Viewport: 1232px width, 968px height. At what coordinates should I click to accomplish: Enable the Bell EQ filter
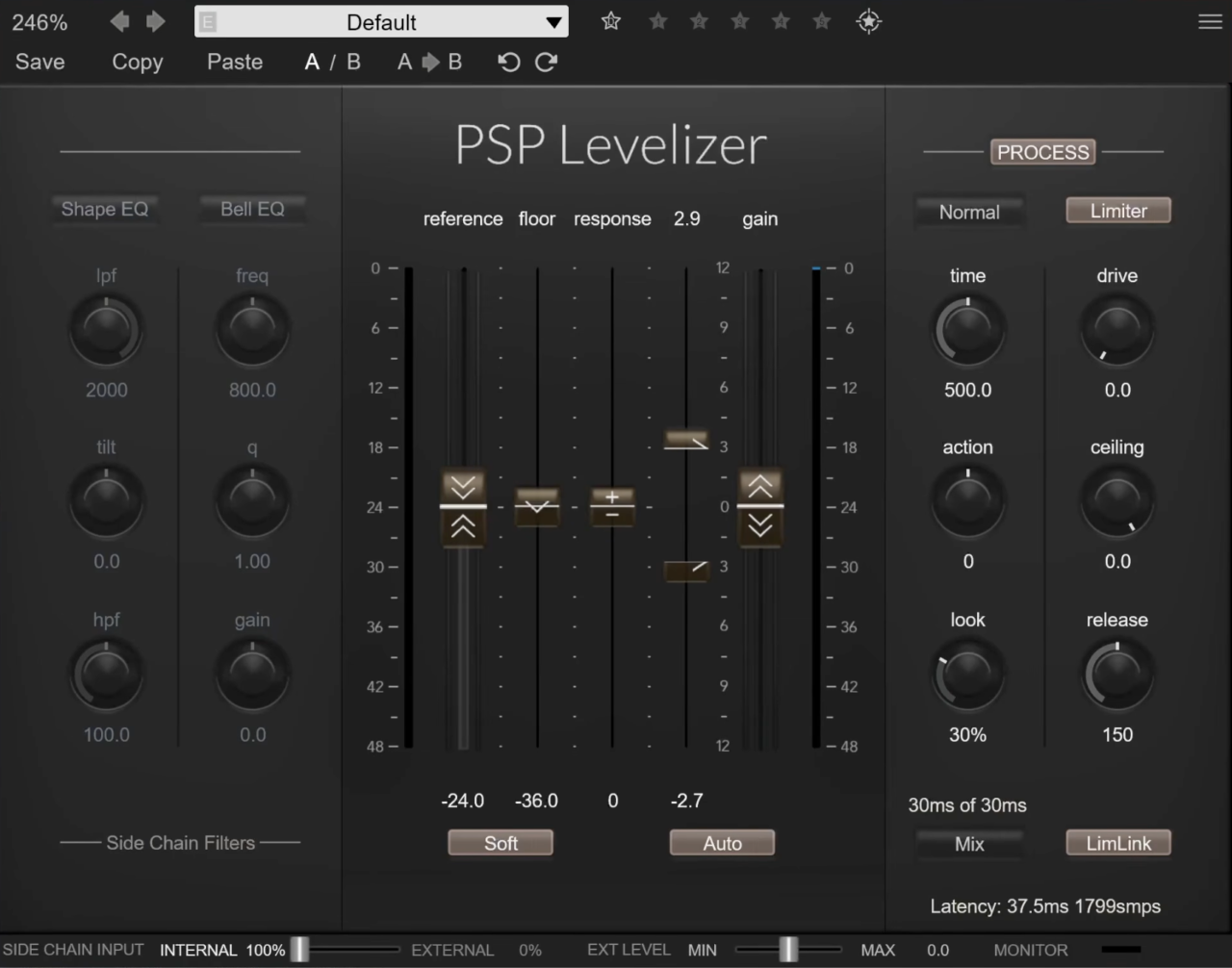coord(252,209)
